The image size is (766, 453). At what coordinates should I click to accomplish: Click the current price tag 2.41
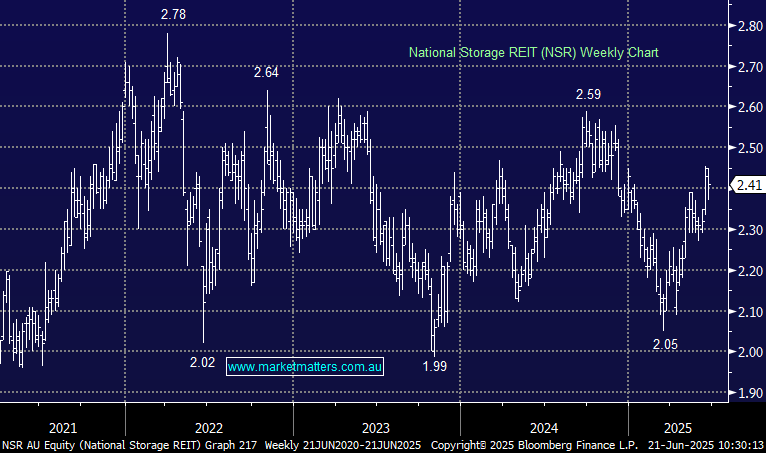[748, 185]
